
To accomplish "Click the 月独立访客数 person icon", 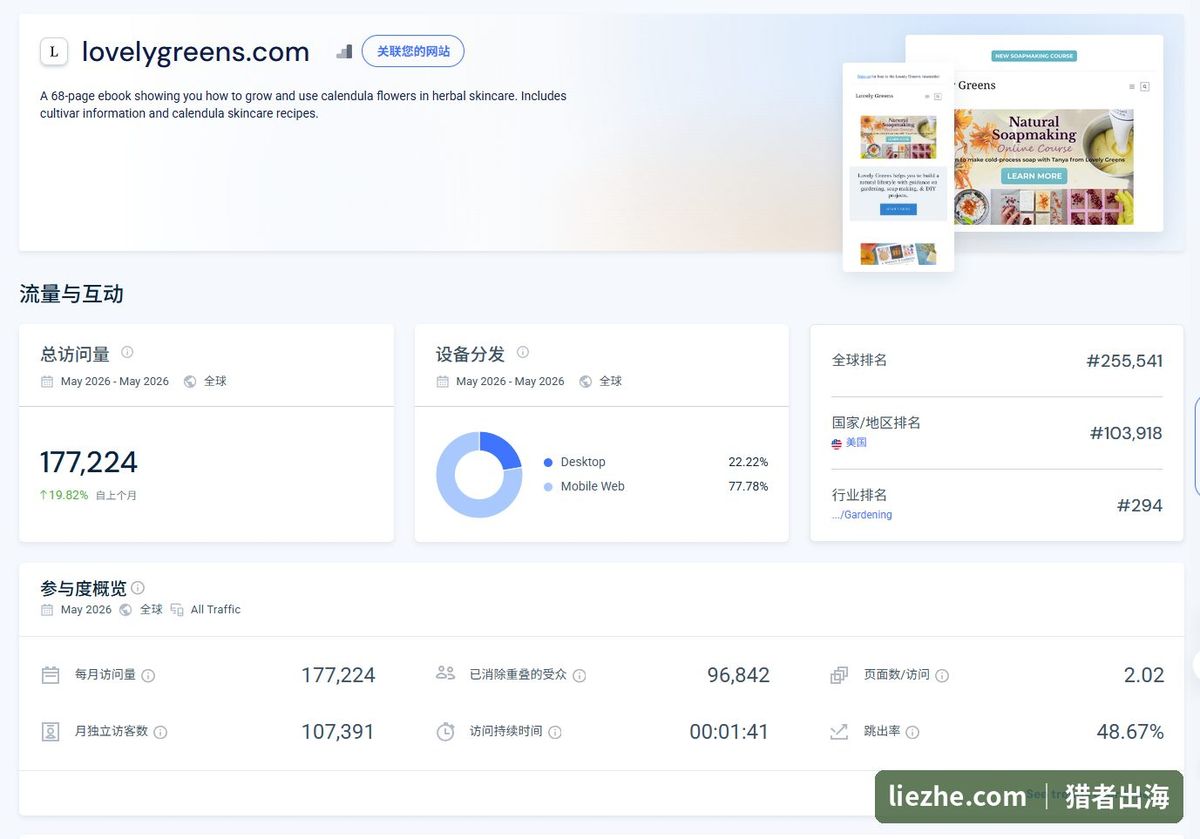I will 51,732.
